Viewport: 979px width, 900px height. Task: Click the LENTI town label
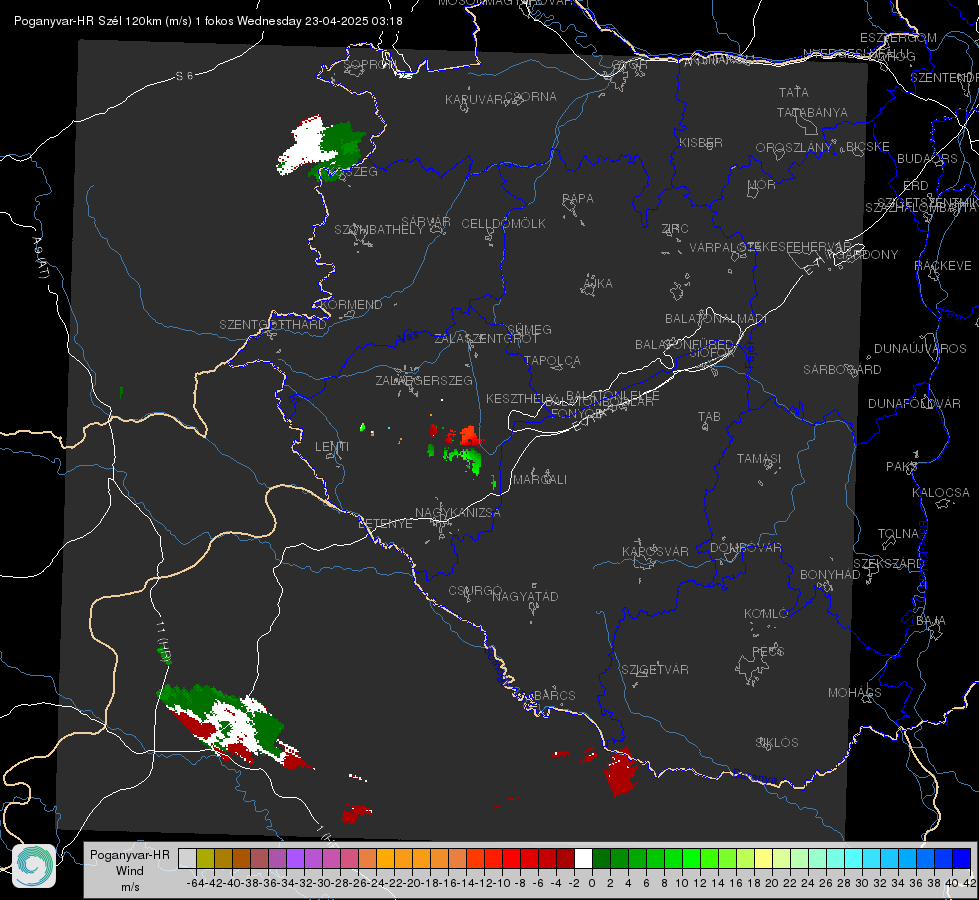coord(332,447)
